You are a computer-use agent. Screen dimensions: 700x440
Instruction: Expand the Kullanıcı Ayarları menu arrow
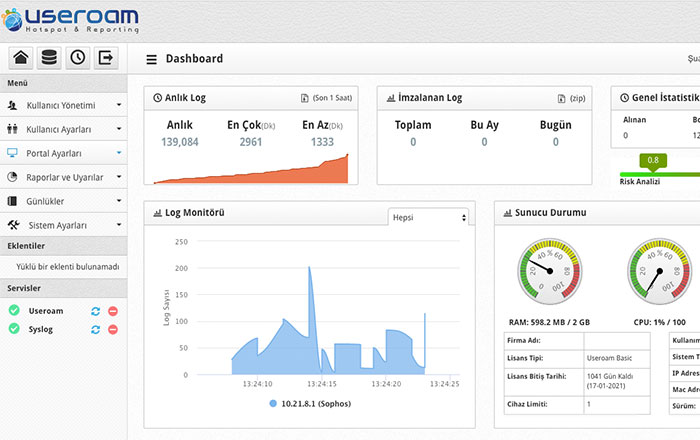pyautogui.click(x=119, y=129)
